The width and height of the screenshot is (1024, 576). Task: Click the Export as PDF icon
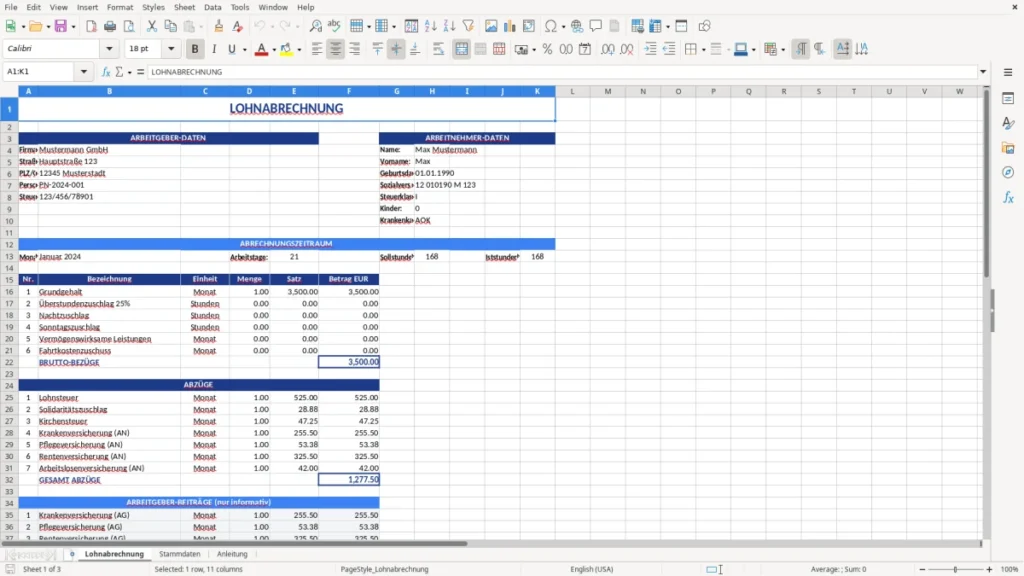(91, 26)
